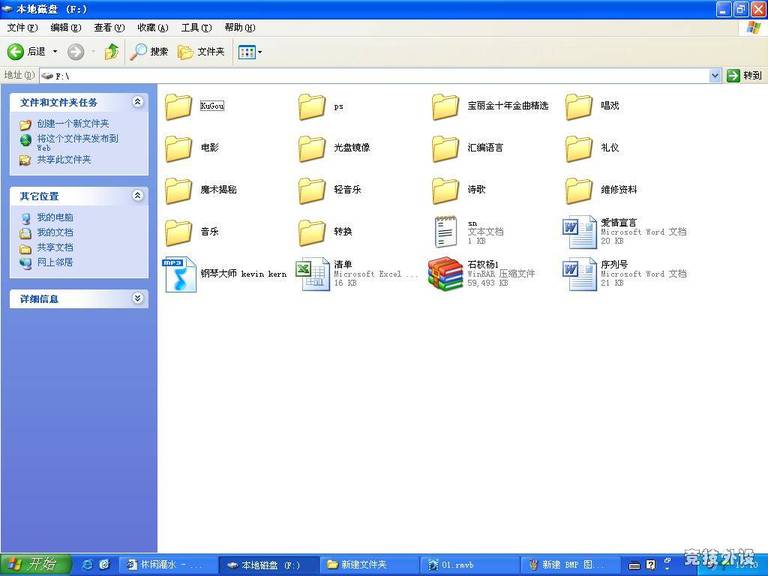This screenshot has height=576, width=768.
Task: Click 将这个文件夹发布到 Web link
Action: click(x=77, y=142)
